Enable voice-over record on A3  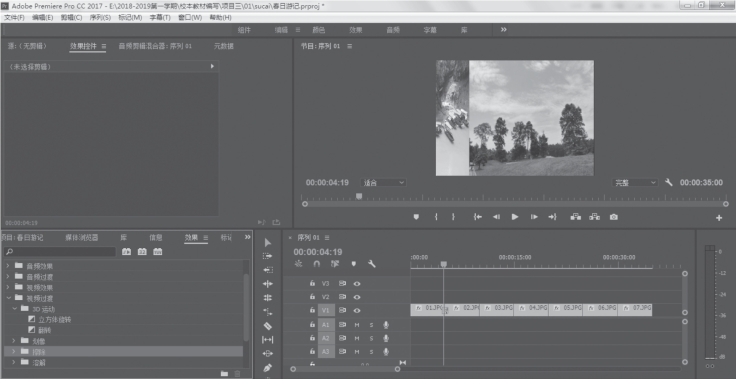point(386,351)
